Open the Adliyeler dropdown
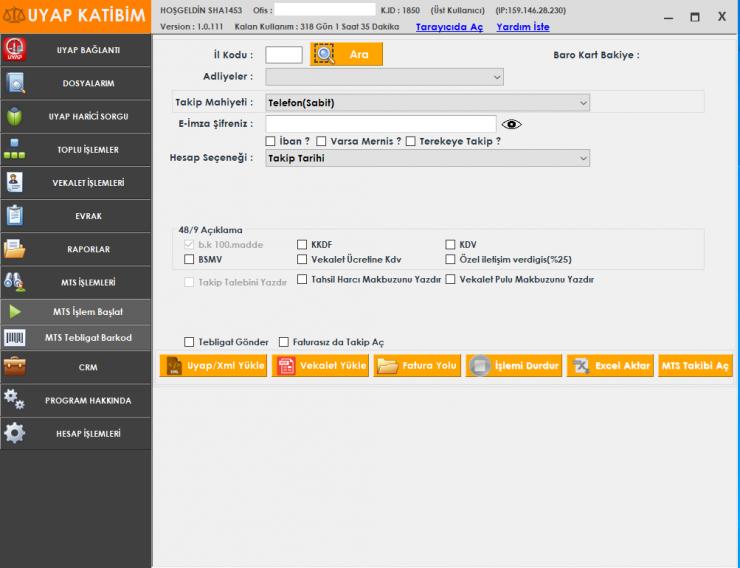The image size is (740, 568). pos(384,77)
